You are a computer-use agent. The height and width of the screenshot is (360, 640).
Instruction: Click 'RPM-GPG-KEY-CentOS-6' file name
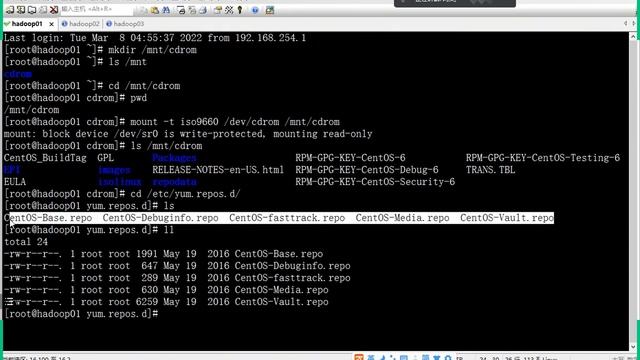point(350,158)
